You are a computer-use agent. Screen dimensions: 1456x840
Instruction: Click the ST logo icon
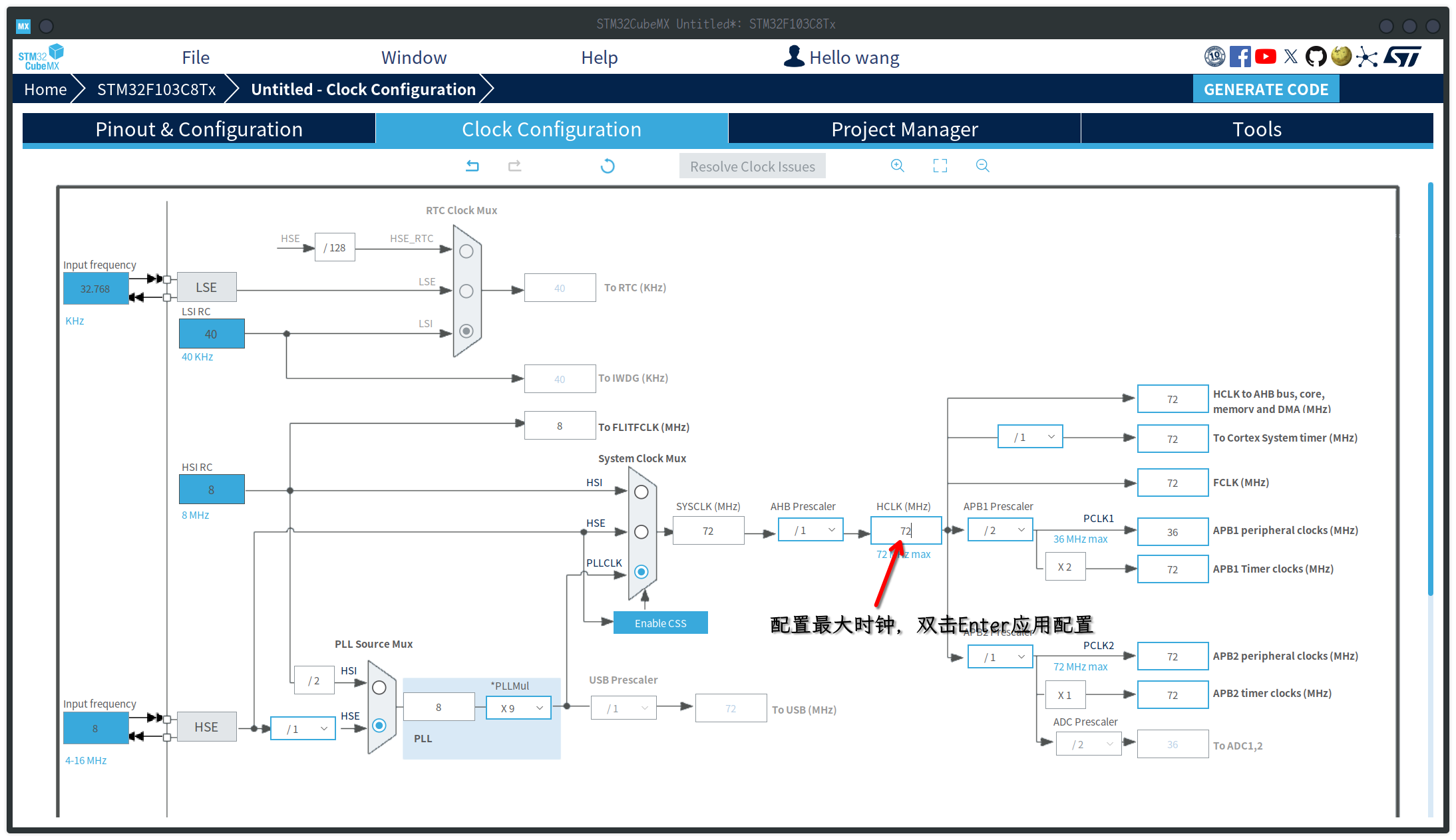pyautogui.click(x=1403, y=57)
